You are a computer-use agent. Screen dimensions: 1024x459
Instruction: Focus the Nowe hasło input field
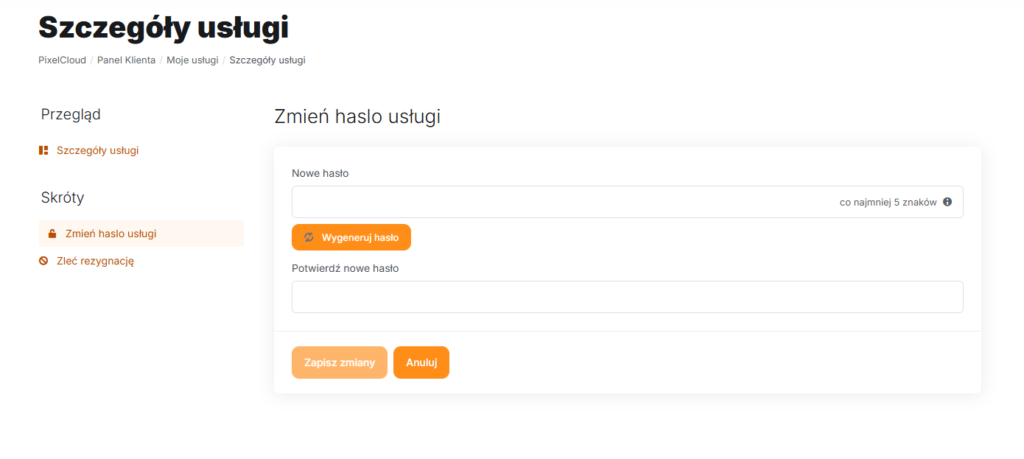[x=560, y=202]
